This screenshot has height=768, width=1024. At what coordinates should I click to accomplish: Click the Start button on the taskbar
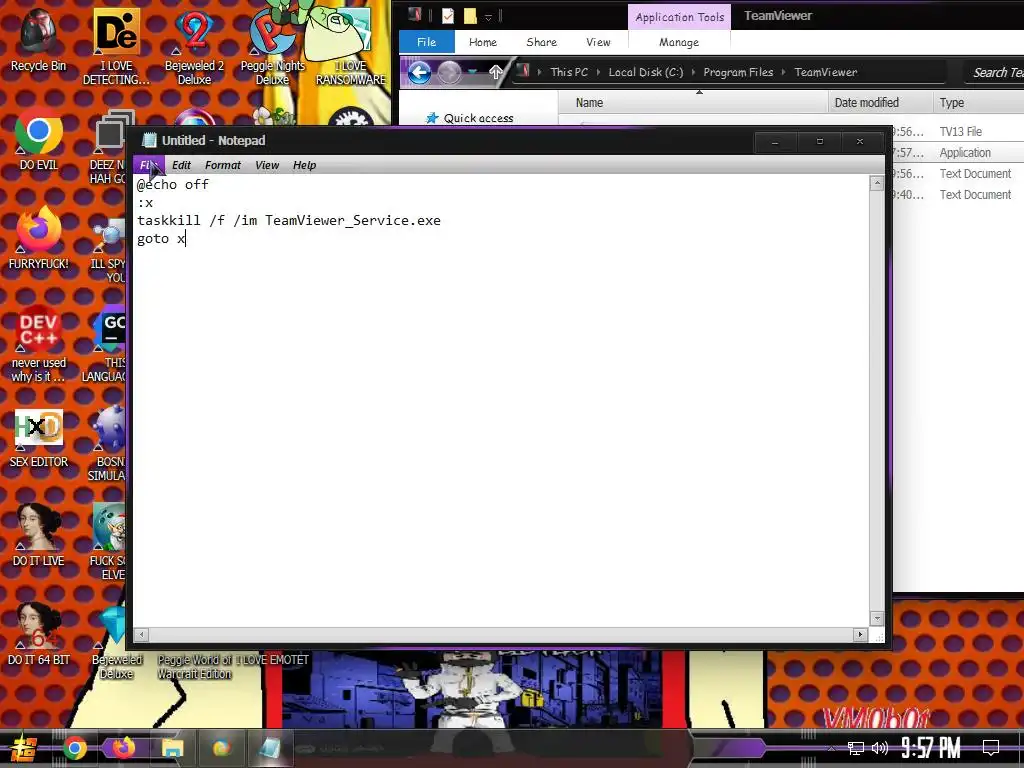(24, 748)
